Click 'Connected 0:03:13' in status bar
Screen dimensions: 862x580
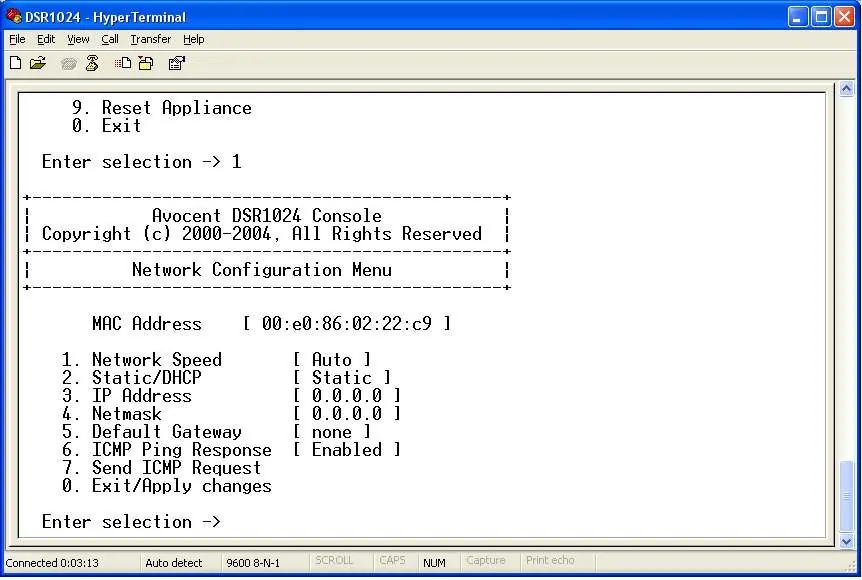click(x=52, y=563)
